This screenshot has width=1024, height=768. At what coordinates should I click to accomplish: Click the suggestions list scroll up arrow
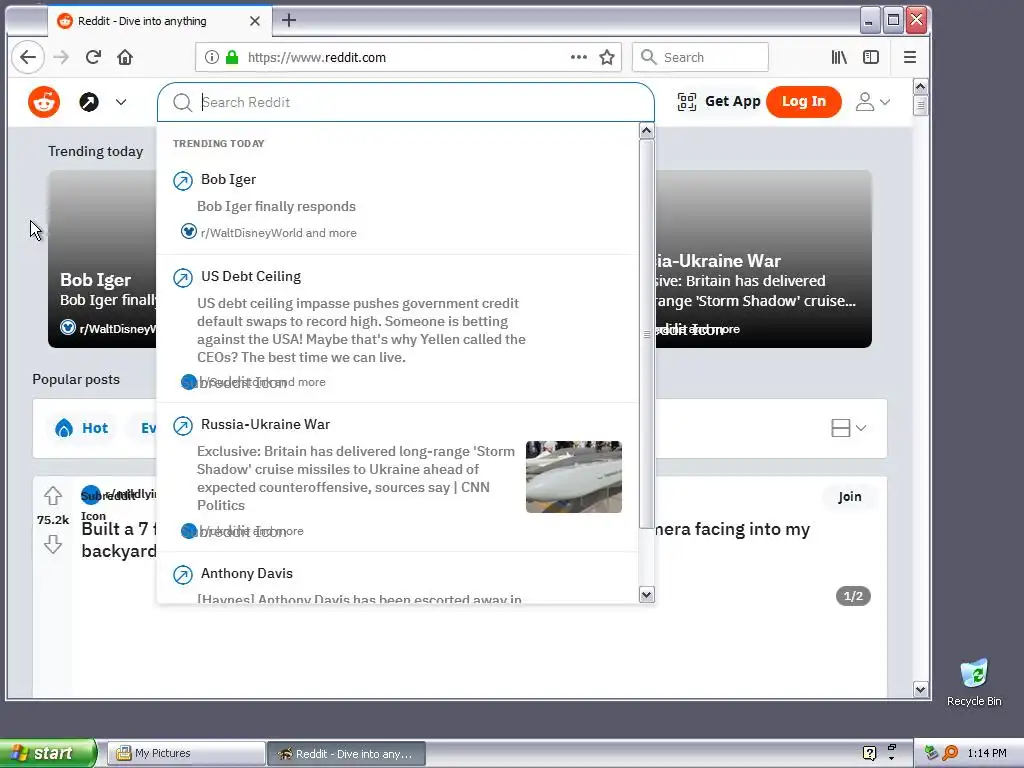(646, 131)
